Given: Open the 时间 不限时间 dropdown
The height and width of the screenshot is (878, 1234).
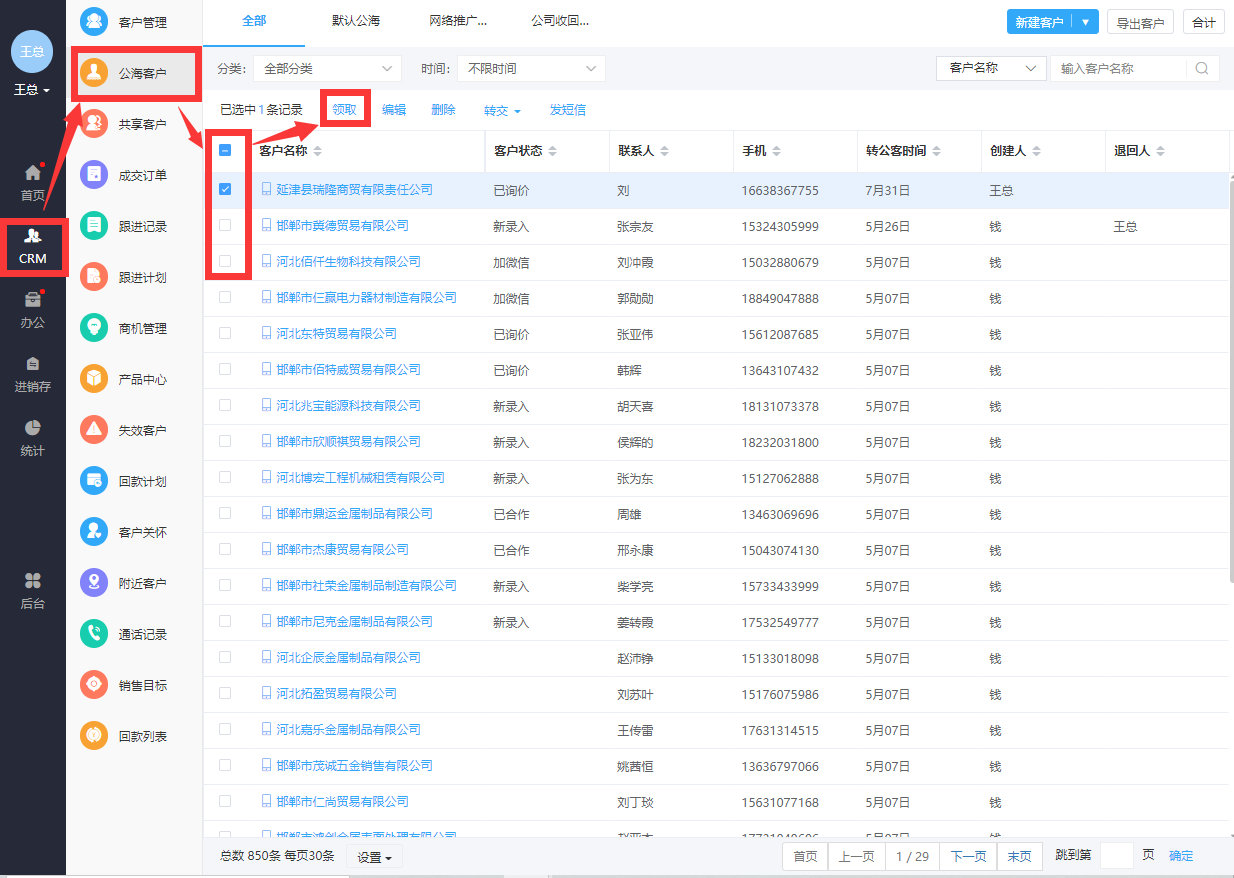Looking at the screenshot, I should (531, 68).
